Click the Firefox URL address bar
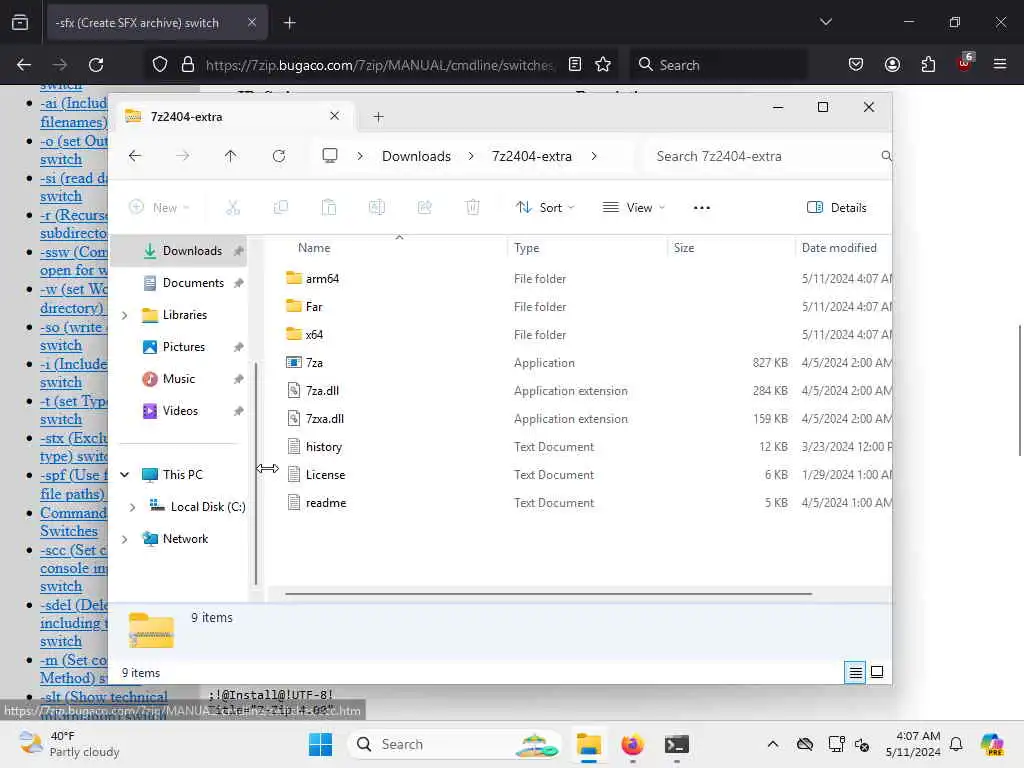 coord(379,65)
